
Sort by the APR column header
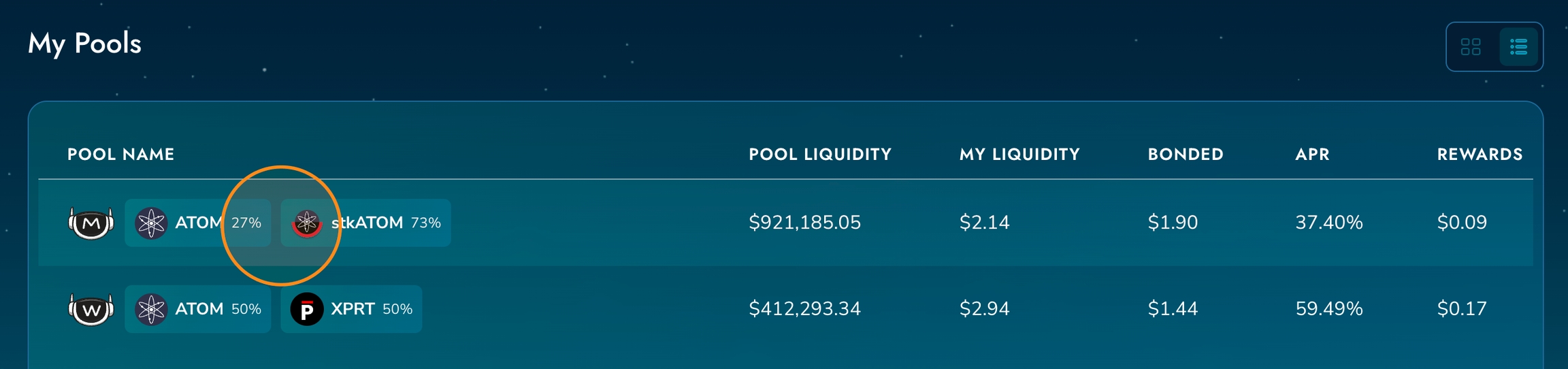[x=1312, y=155]
